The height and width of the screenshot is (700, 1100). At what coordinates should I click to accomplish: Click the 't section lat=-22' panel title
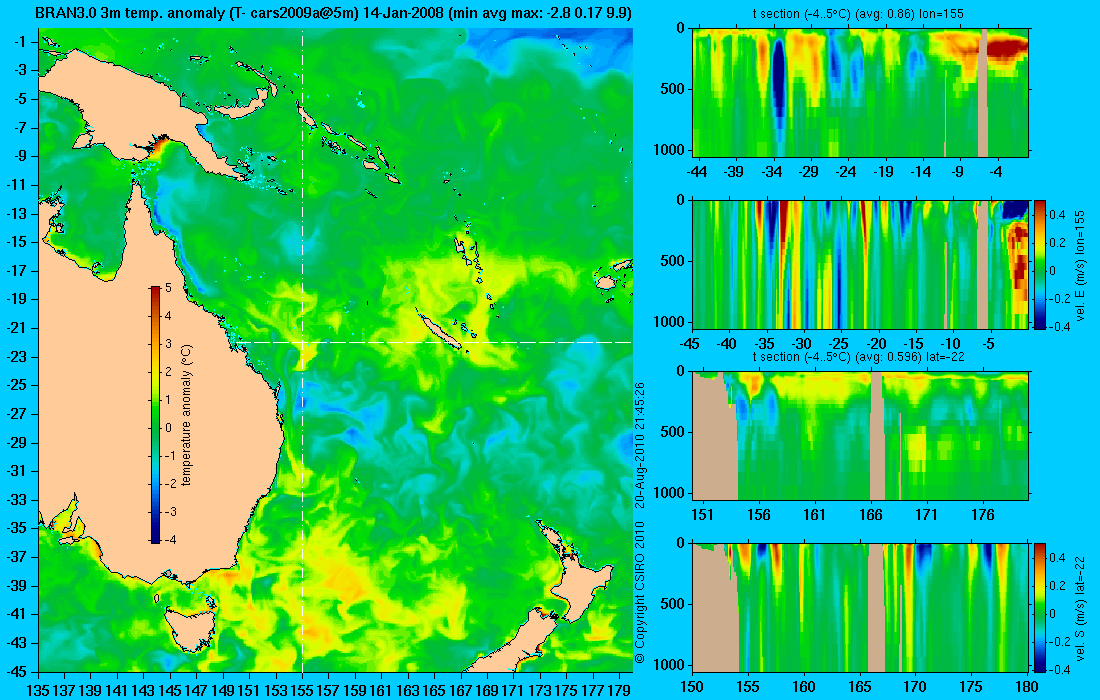859,356
